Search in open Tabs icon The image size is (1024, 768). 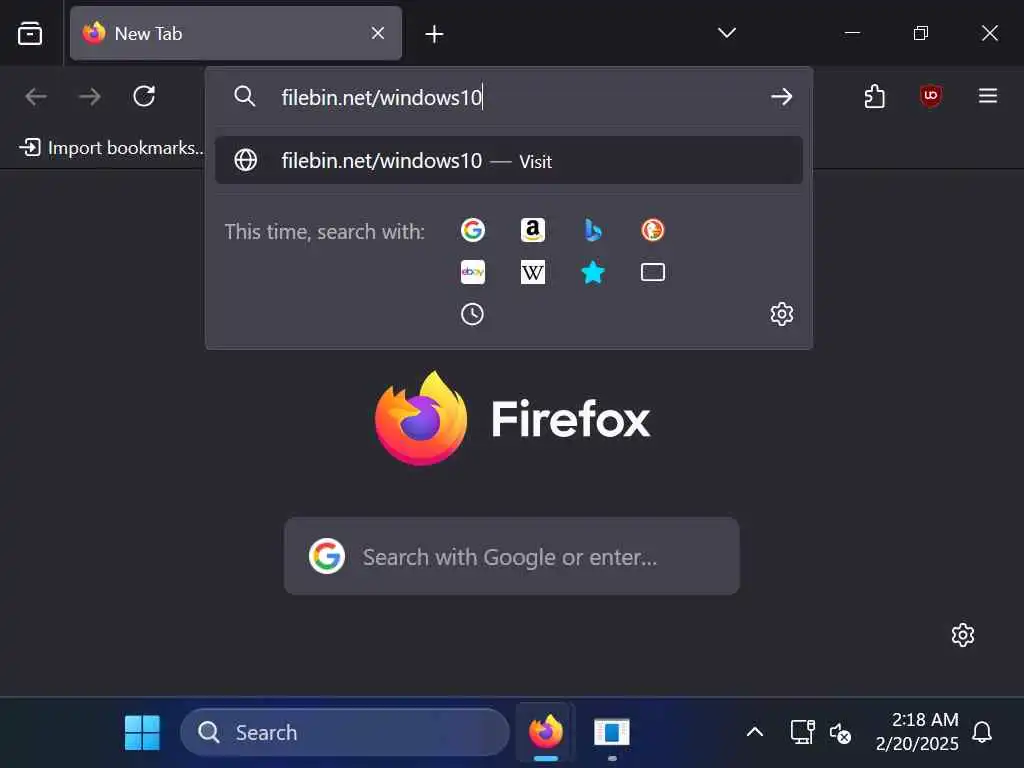click(652, 272)
